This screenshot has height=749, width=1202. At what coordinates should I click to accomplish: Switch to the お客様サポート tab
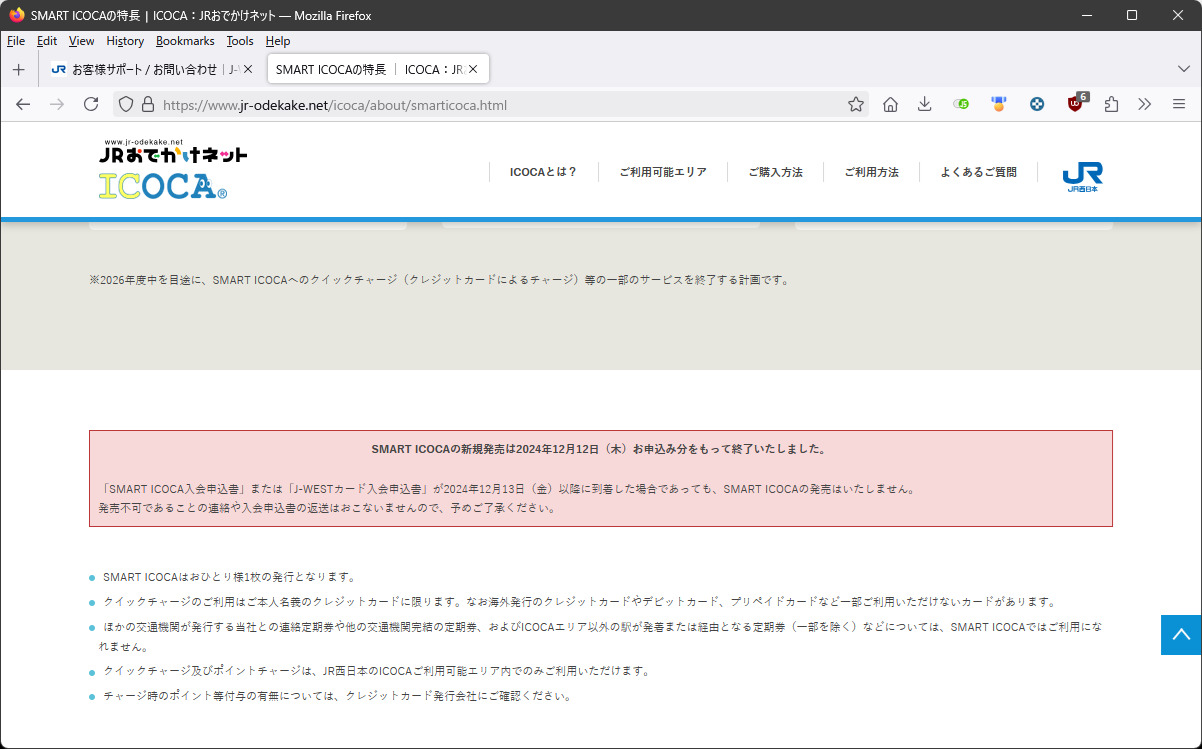145,69
